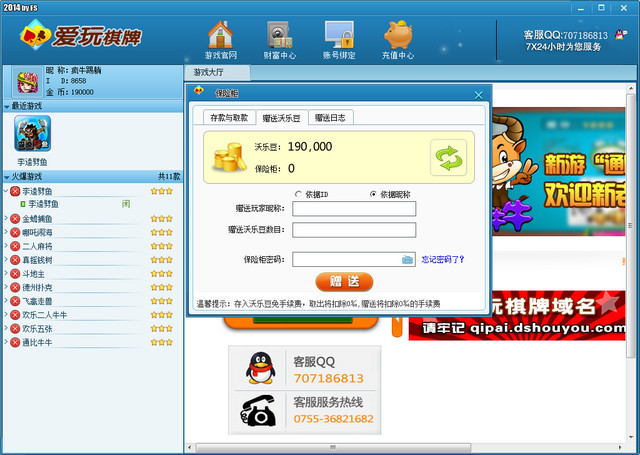The height and width of the screenshot is (455, 640).
Task: Open the soft keyboard icon in password field
Action: (x=407, y=260)
